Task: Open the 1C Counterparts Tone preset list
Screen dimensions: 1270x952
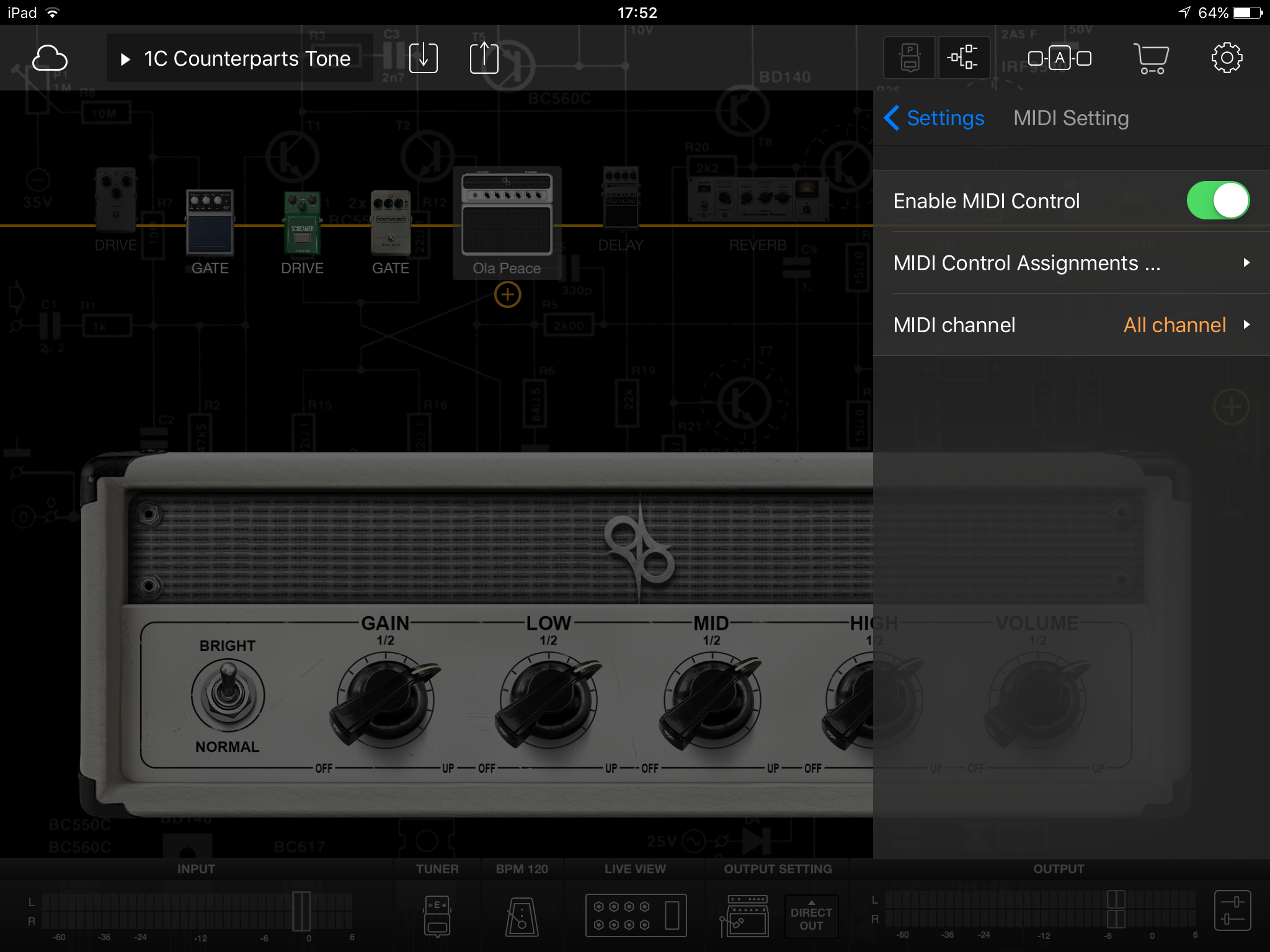Action: (240, 58)
